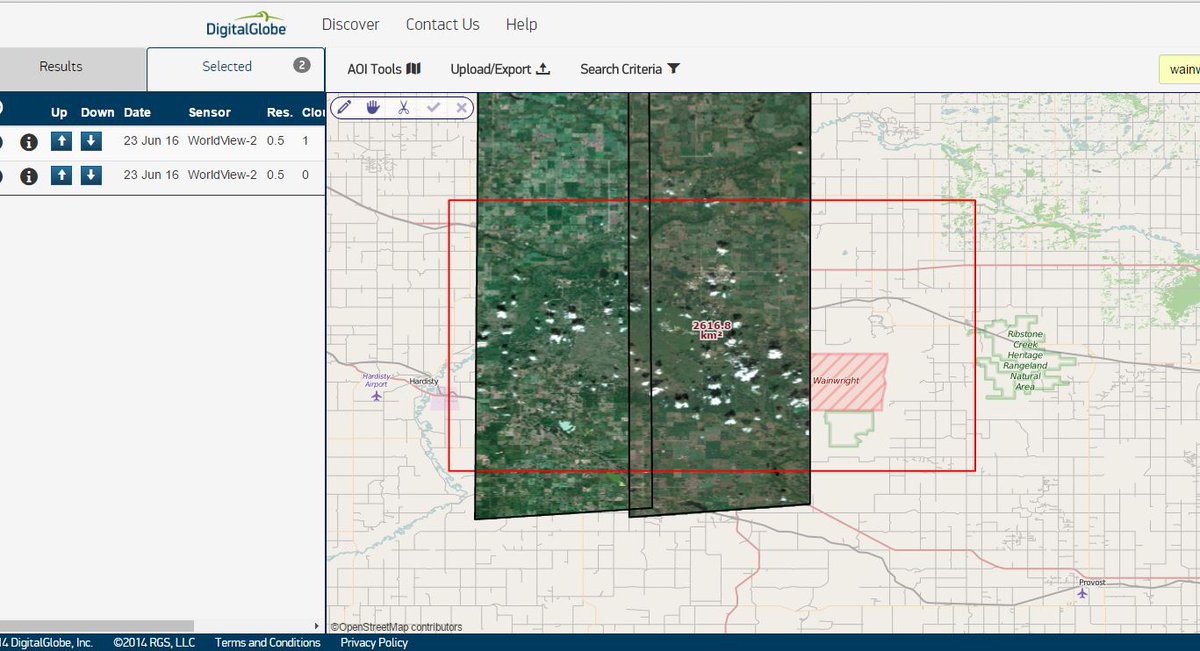Move the cloud 1 row image up

pyautogui.click(x=61, y=141)
